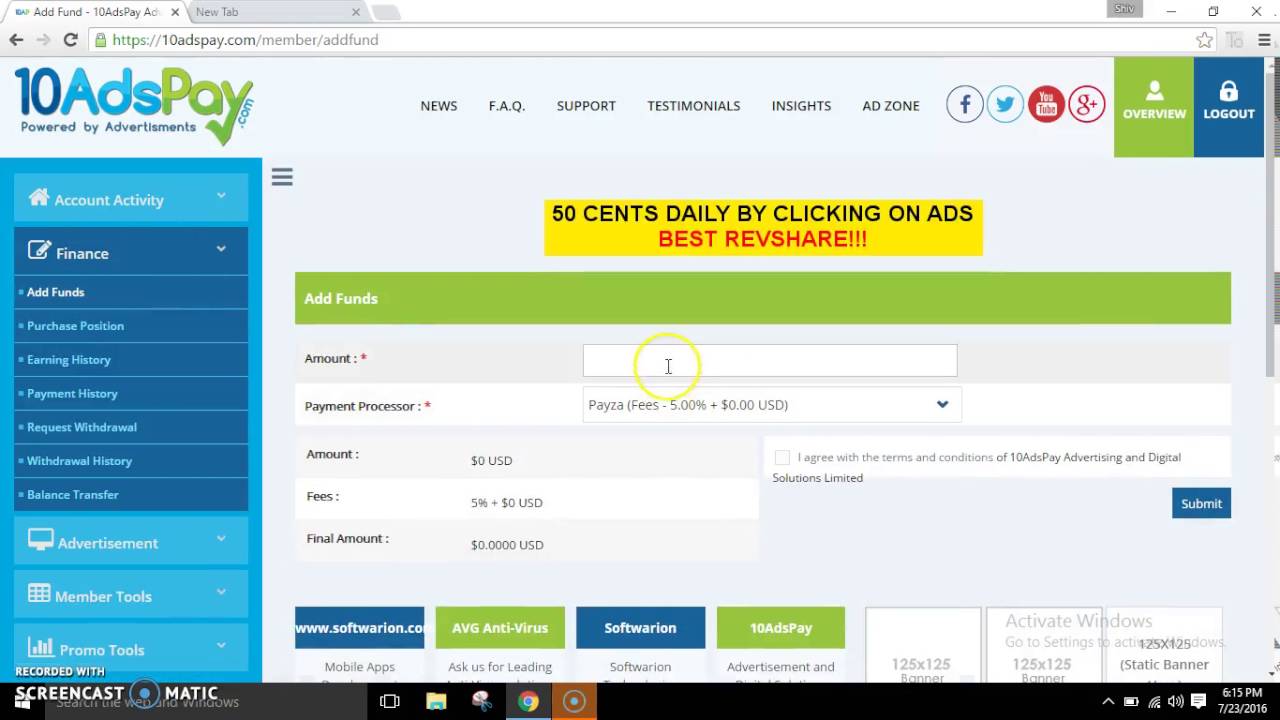Open the YouTube icon in header

point(1046,104)
